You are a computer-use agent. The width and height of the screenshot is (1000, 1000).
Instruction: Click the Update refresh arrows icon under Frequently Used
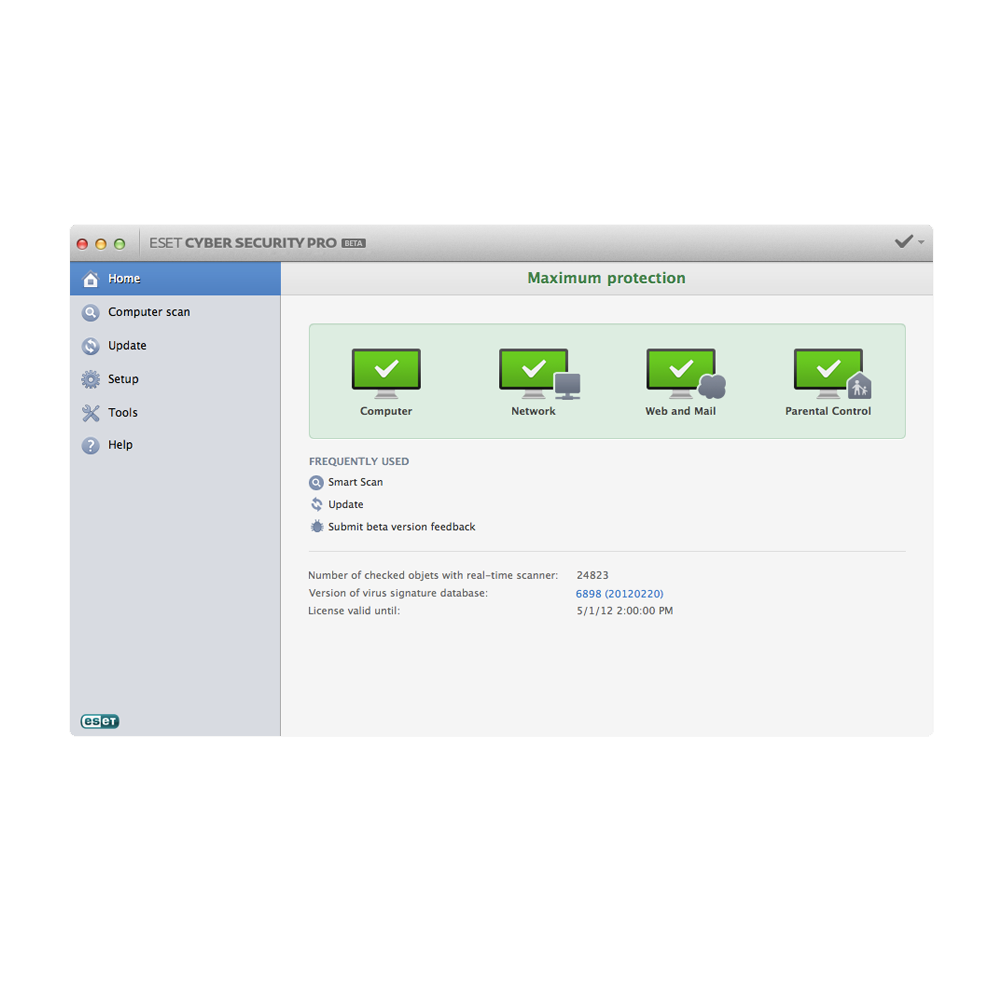[x=316, y=504]
